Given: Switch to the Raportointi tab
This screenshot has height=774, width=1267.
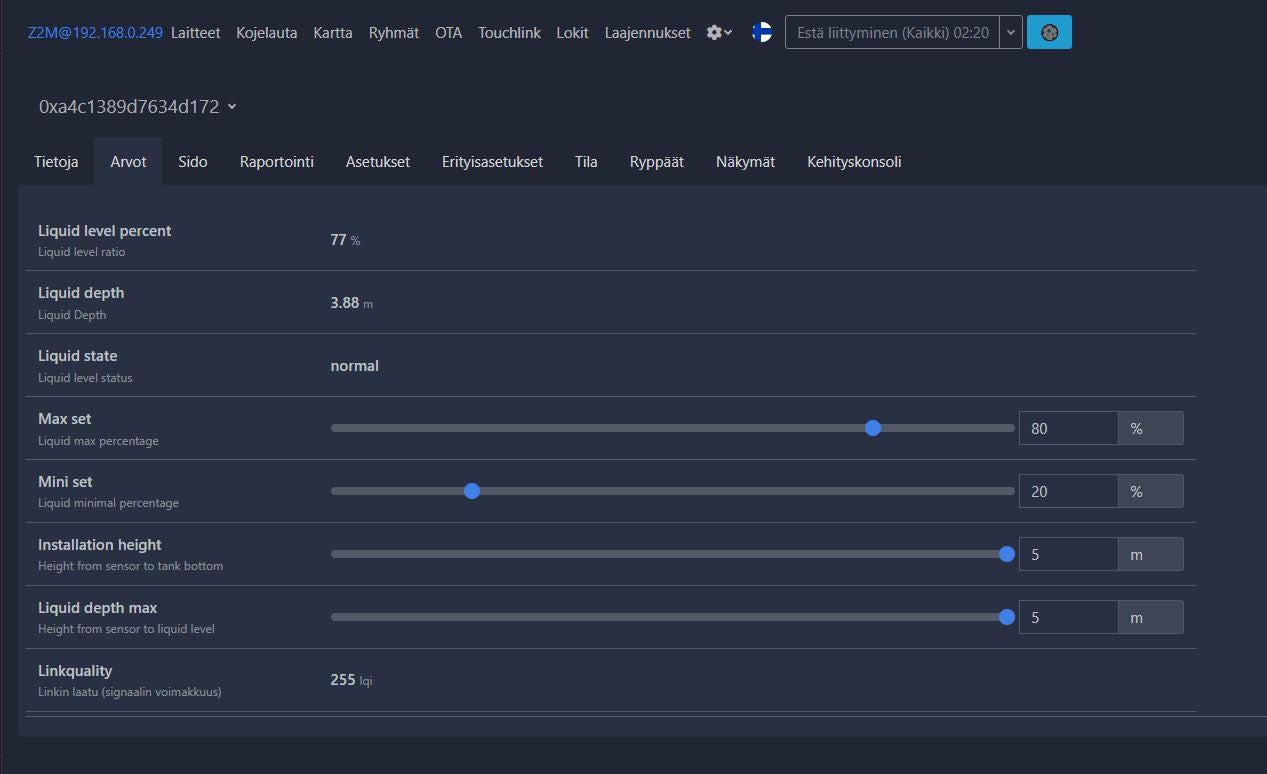Looking at the screenshot, I should click(277, 161).
